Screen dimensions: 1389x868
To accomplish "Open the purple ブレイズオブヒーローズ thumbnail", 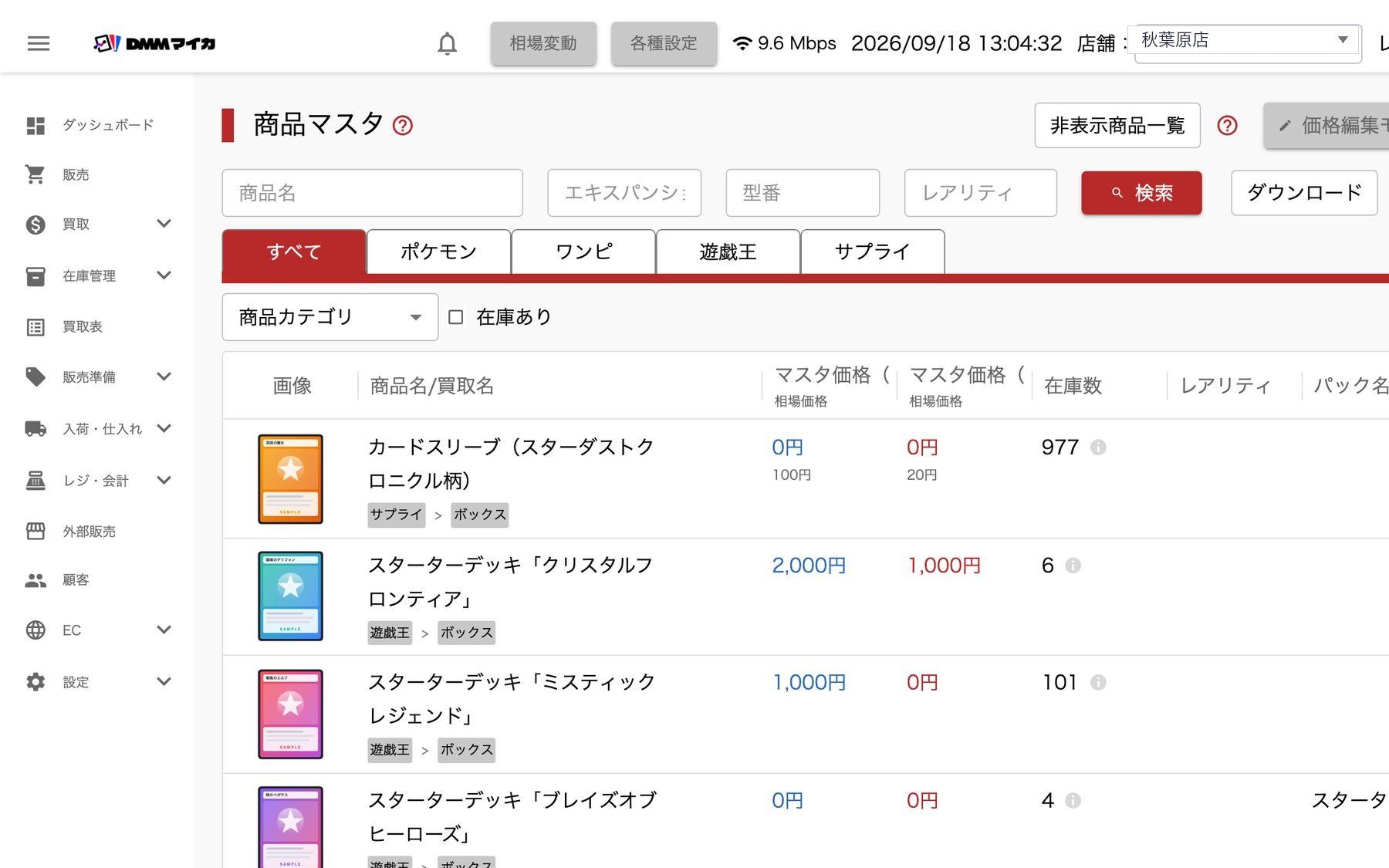I will (290, 827).
